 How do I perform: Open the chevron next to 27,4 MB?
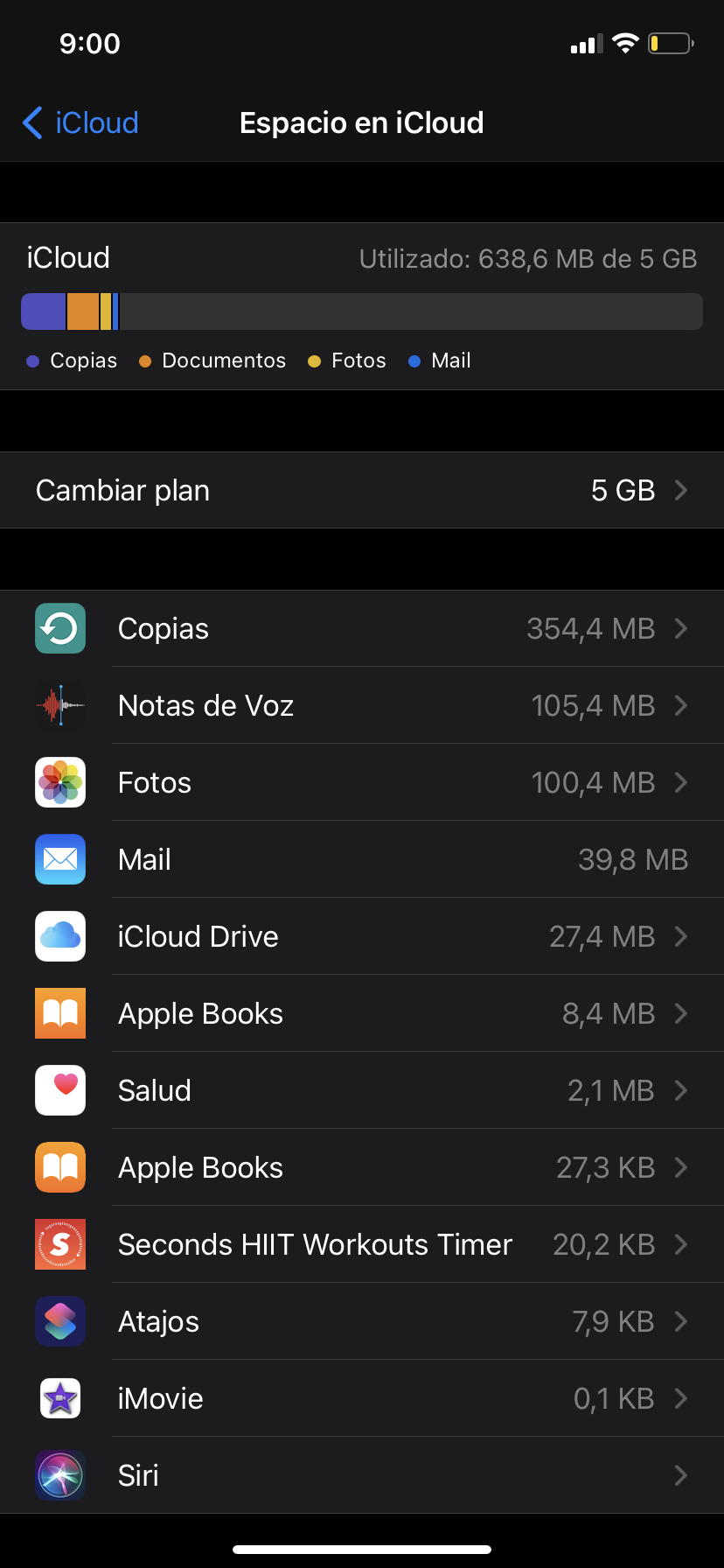681,936
